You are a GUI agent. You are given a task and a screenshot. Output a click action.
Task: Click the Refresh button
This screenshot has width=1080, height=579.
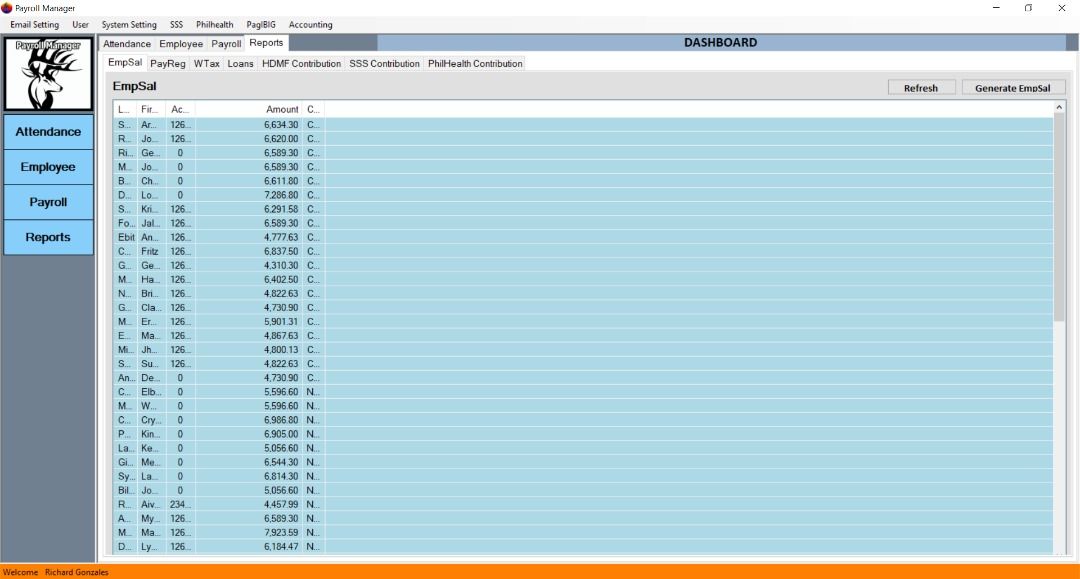921,87
